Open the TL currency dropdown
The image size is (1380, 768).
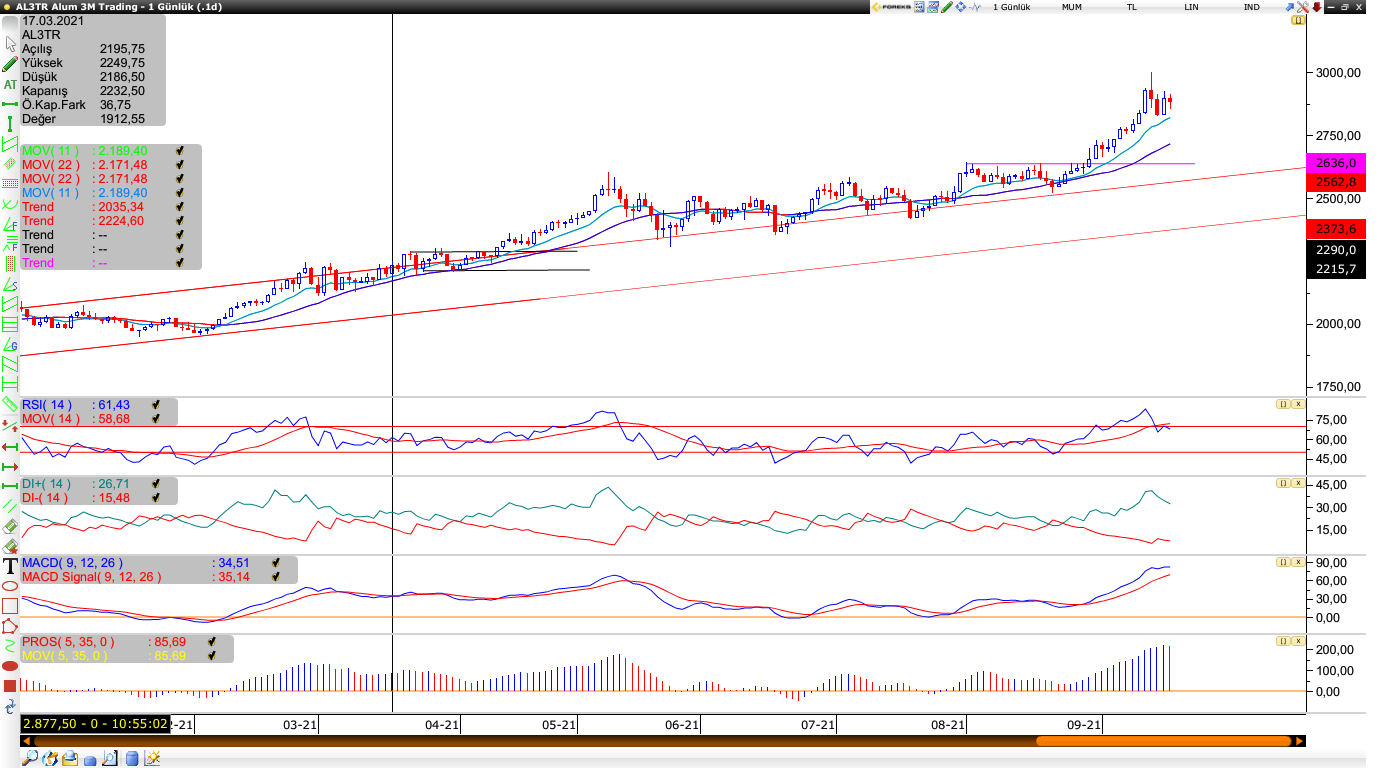(x=1132, y=7)
